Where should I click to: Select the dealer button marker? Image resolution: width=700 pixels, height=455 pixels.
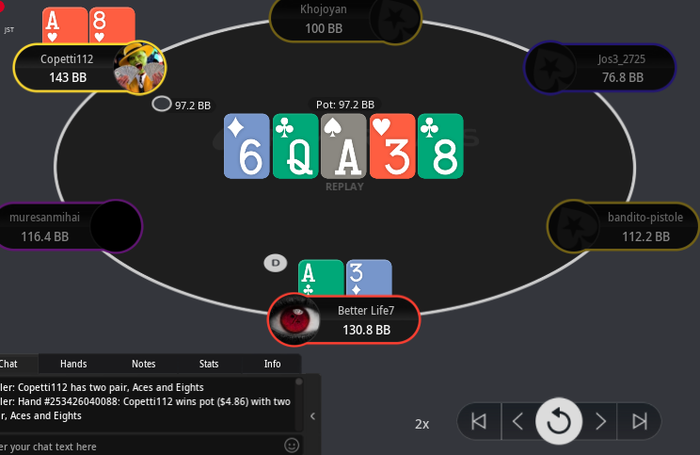(275, 263)
